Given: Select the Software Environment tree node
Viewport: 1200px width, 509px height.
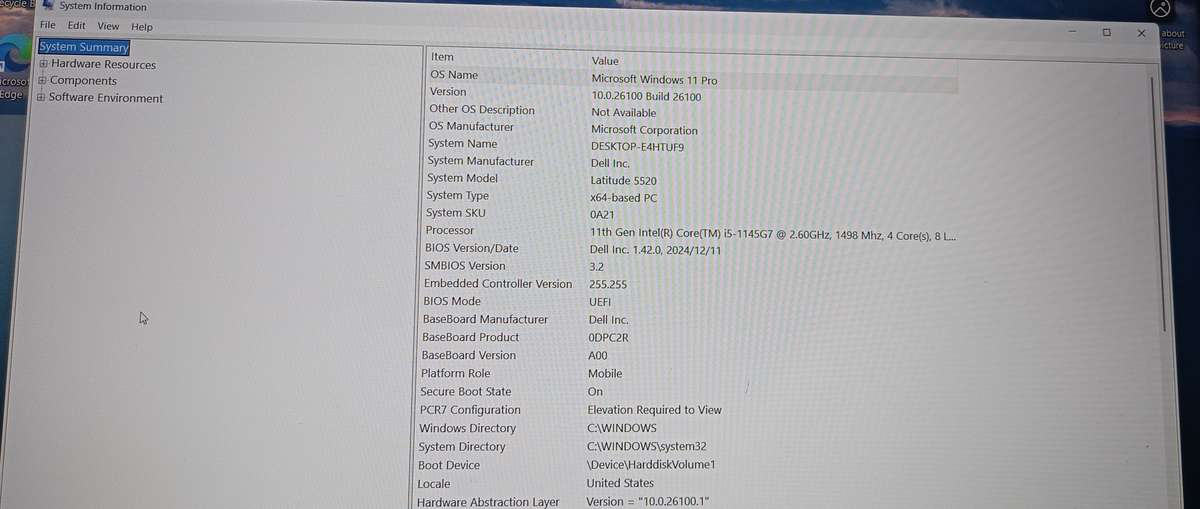Looking at the screenshot, I should coord(105,98).
